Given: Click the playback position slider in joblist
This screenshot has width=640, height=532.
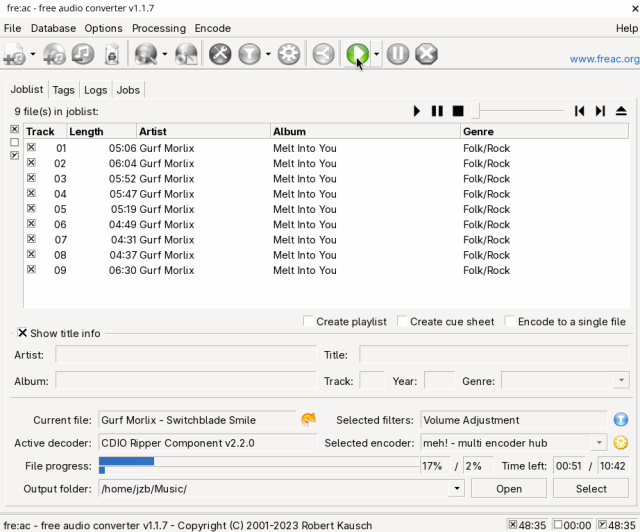Looking at the screenshot, I should coord(520,111).
